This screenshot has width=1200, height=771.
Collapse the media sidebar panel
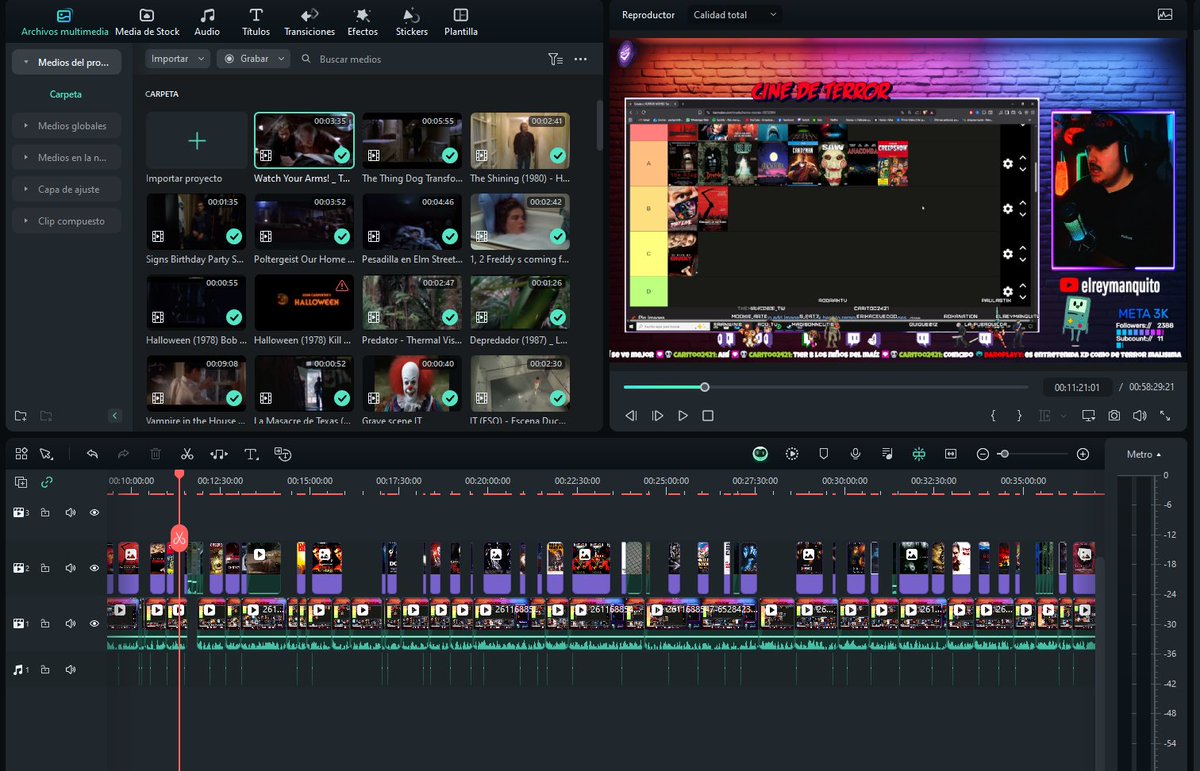(114, 416)
